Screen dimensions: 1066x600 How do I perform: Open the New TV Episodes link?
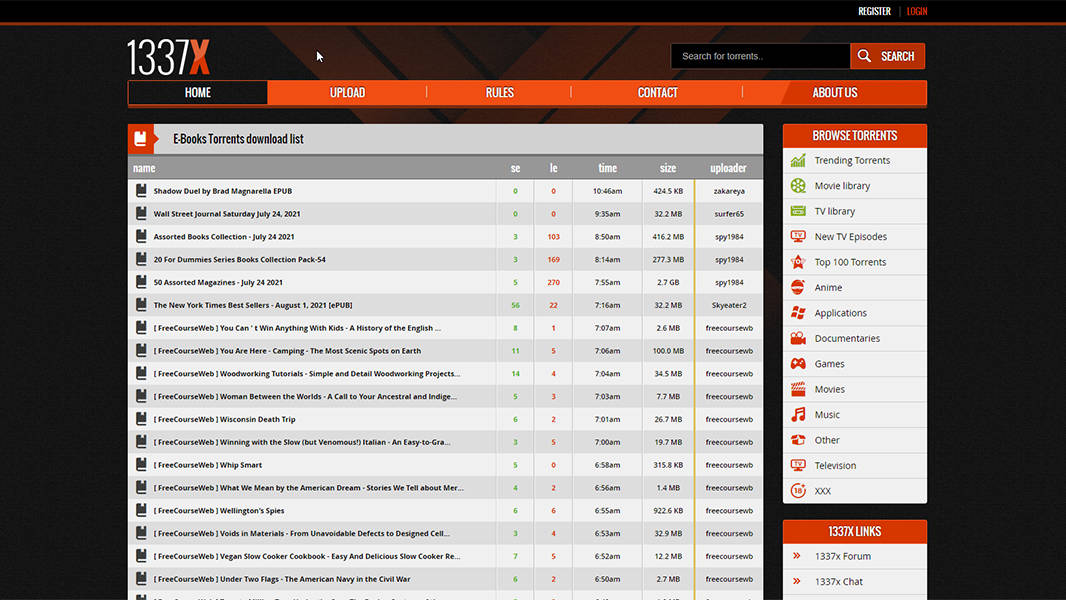[x=850, y=236]
